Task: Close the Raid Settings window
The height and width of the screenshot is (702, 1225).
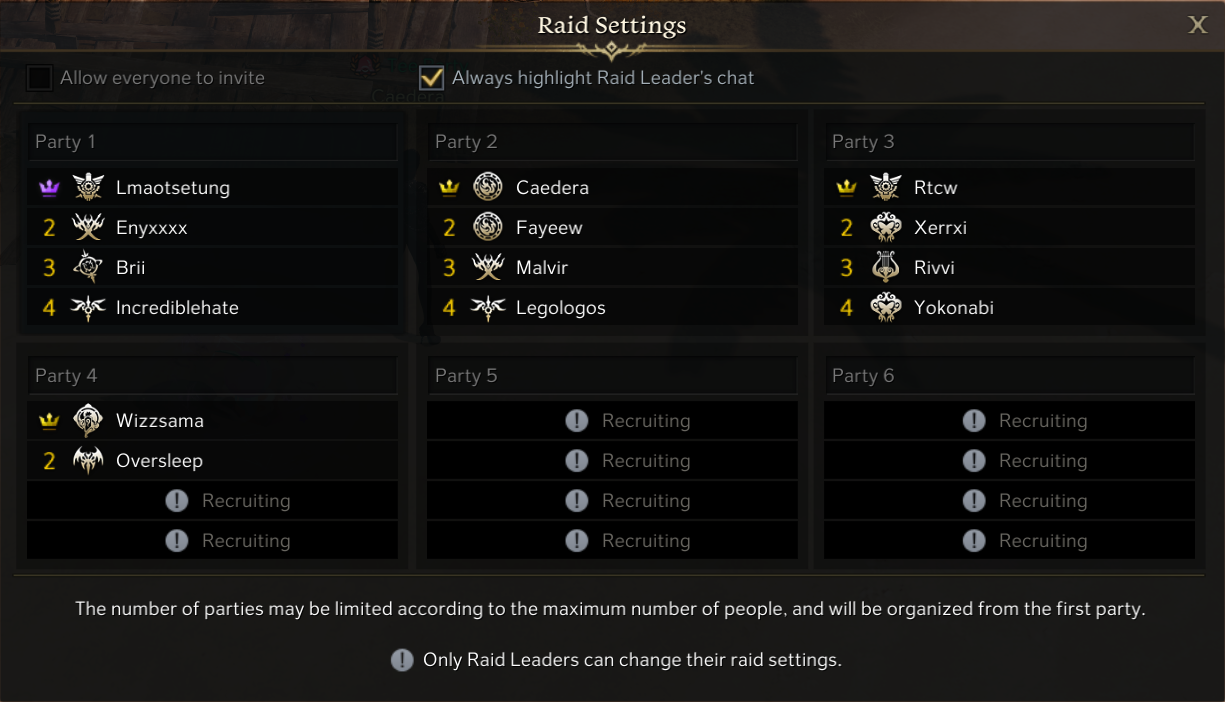Action: 1197,26
